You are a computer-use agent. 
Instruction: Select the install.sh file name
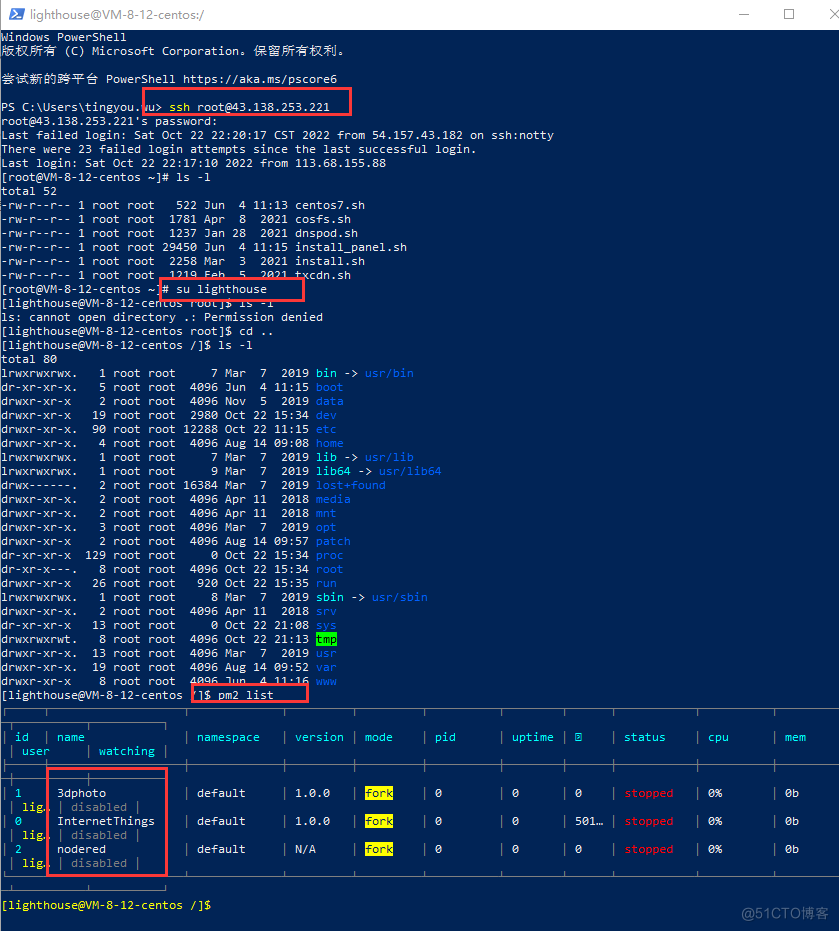coord(330,261)
